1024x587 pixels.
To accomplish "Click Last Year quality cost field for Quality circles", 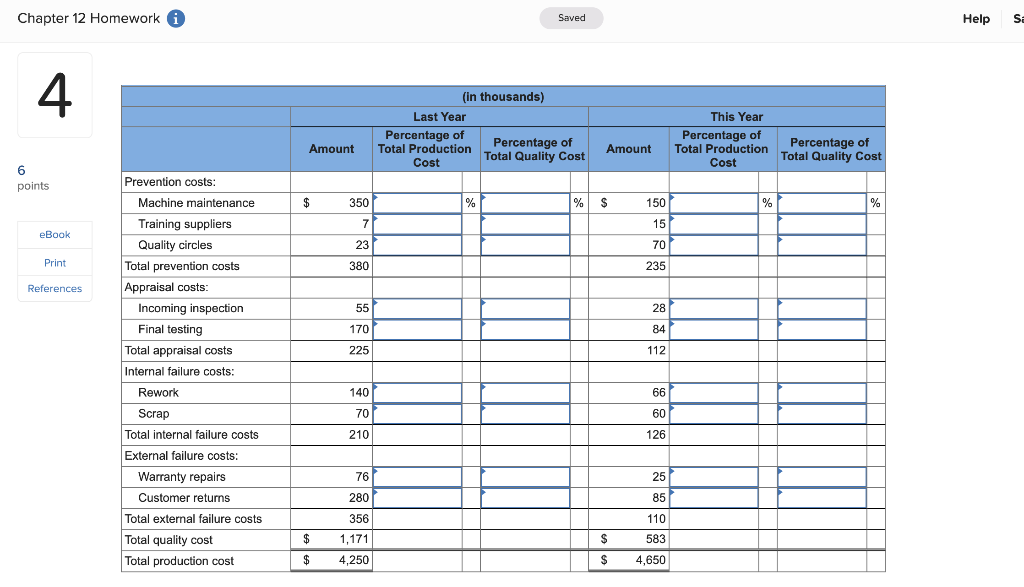I will 525,245.
